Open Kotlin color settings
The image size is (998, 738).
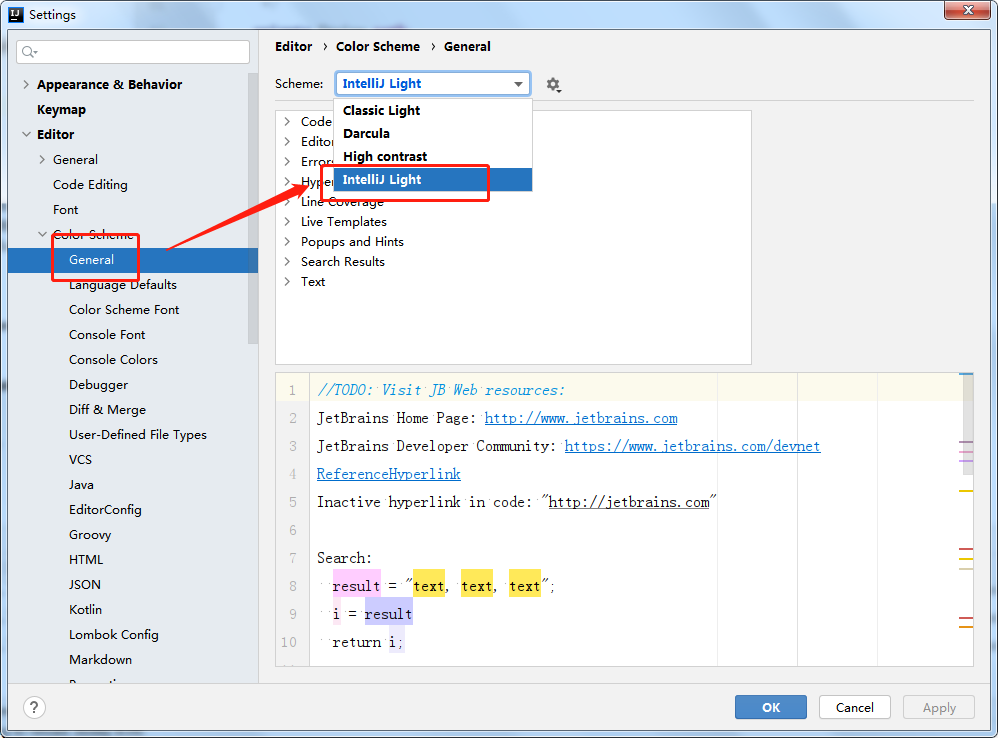[x=85, y=609]
